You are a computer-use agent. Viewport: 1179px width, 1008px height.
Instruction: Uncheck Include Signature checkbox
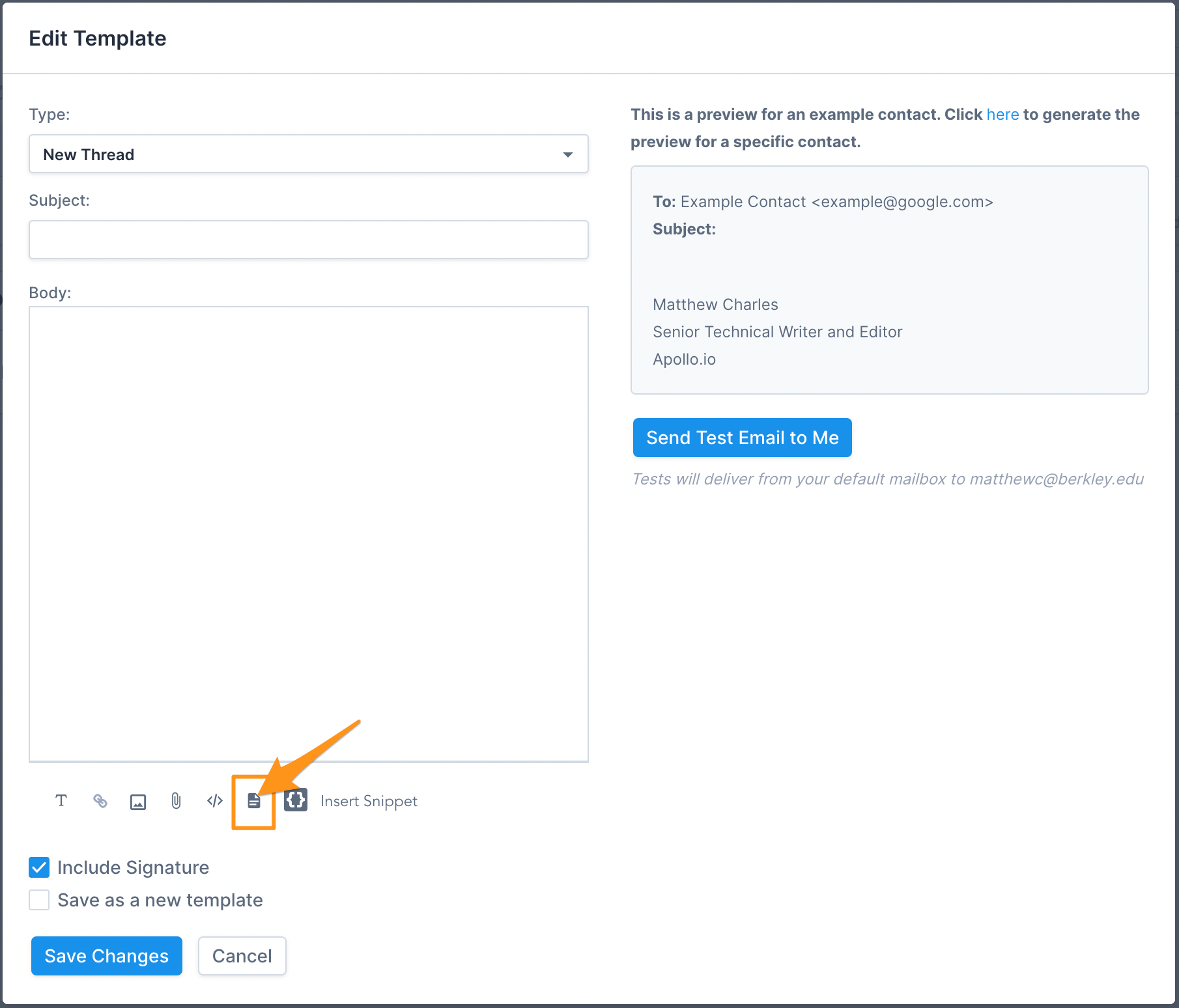[x=39, y=867]
